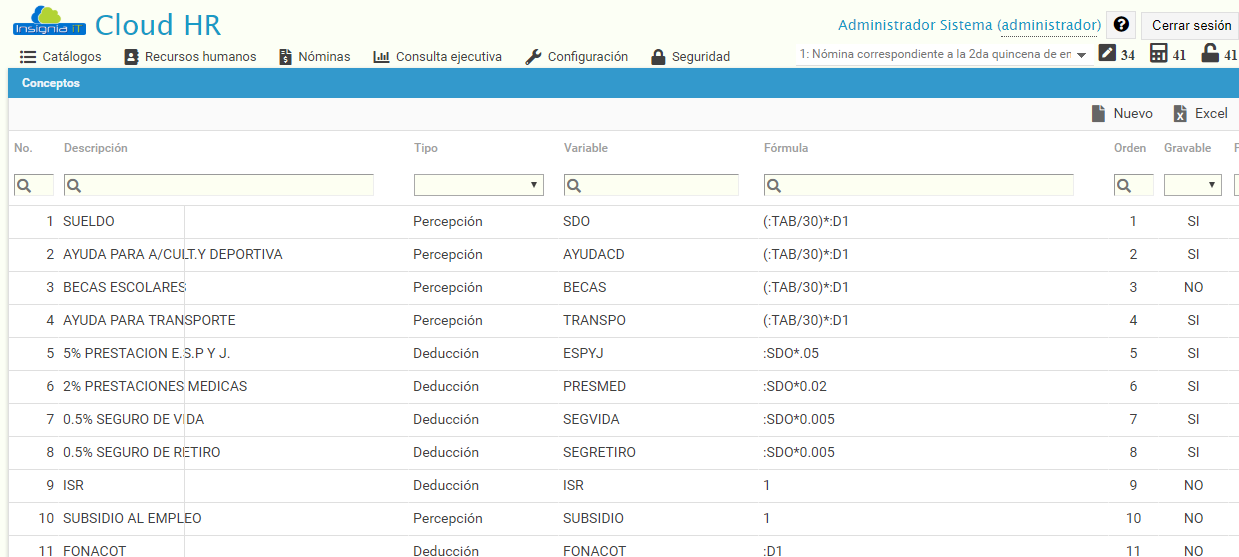Expand the Nómina period selector dropdown

(943, 54)
